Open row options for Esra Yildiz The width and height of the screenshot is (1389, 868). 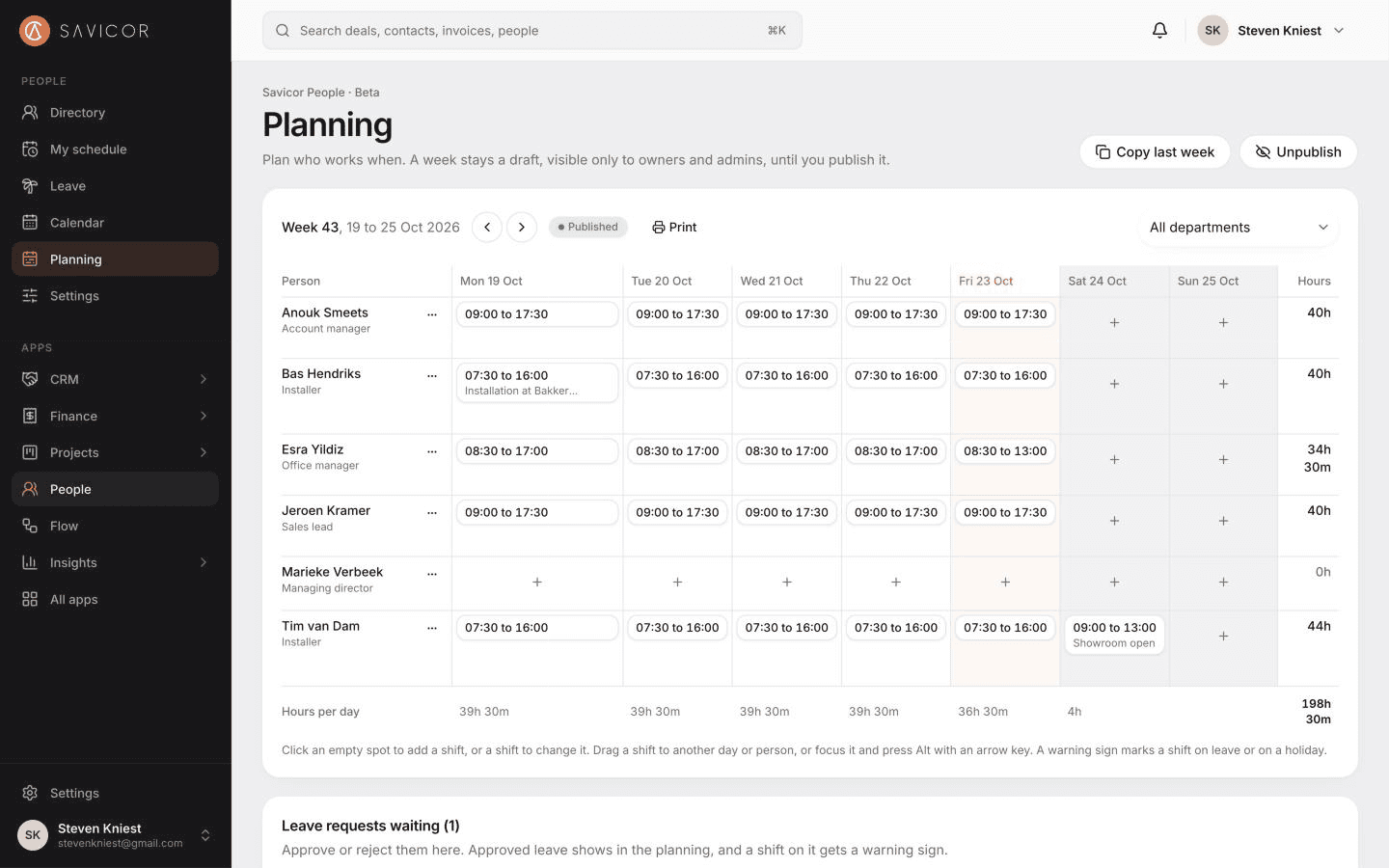pyautogui.click(x=432, y=451)
